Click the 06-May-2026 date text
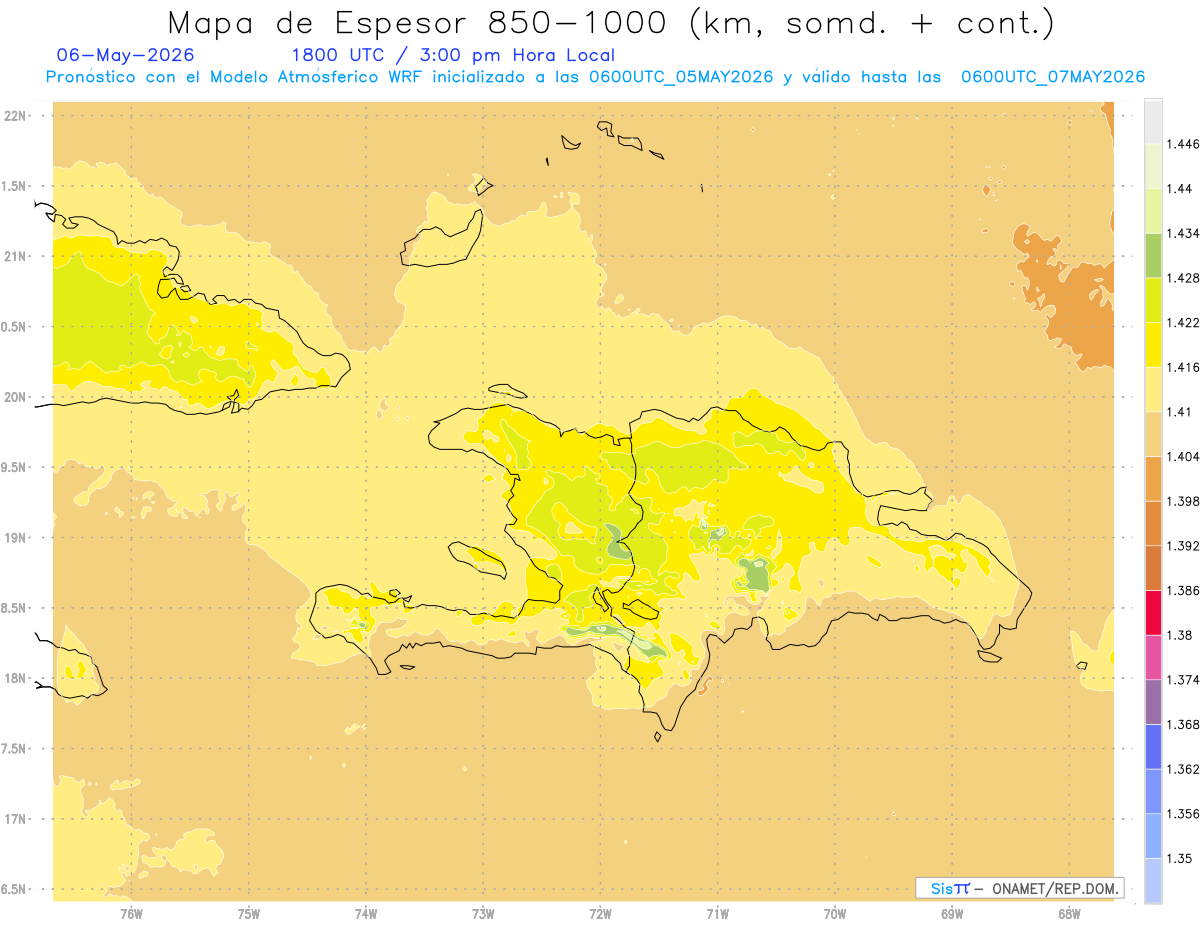 [x=126, y=55]
